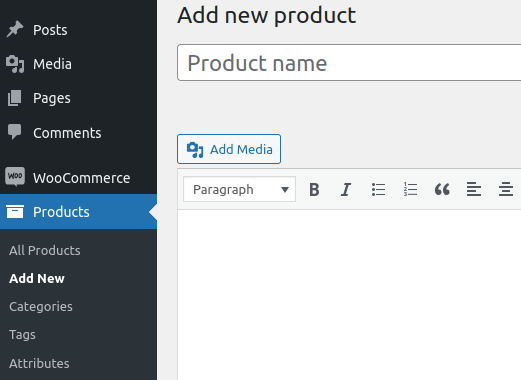Open the Pages menu
The height and width of the screenshot is (380, 521).
[x=78, y=98]
